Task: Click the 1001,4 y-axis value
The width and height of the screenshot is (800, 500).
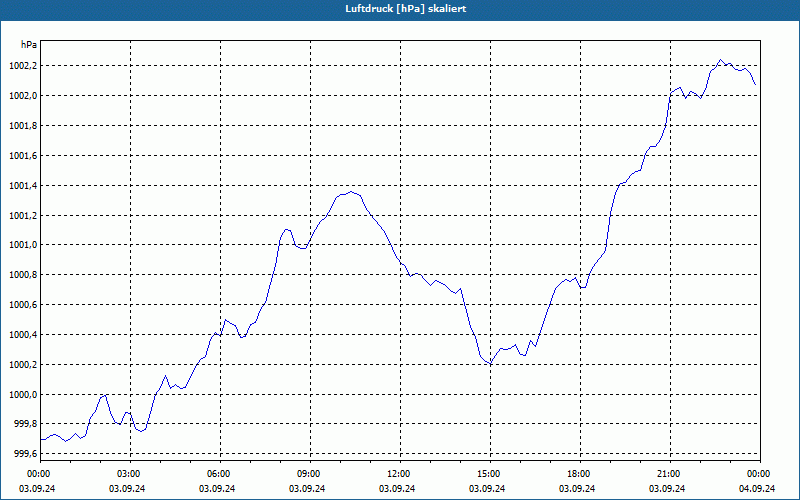Action: pyautogui.click(x=23, y=186)
